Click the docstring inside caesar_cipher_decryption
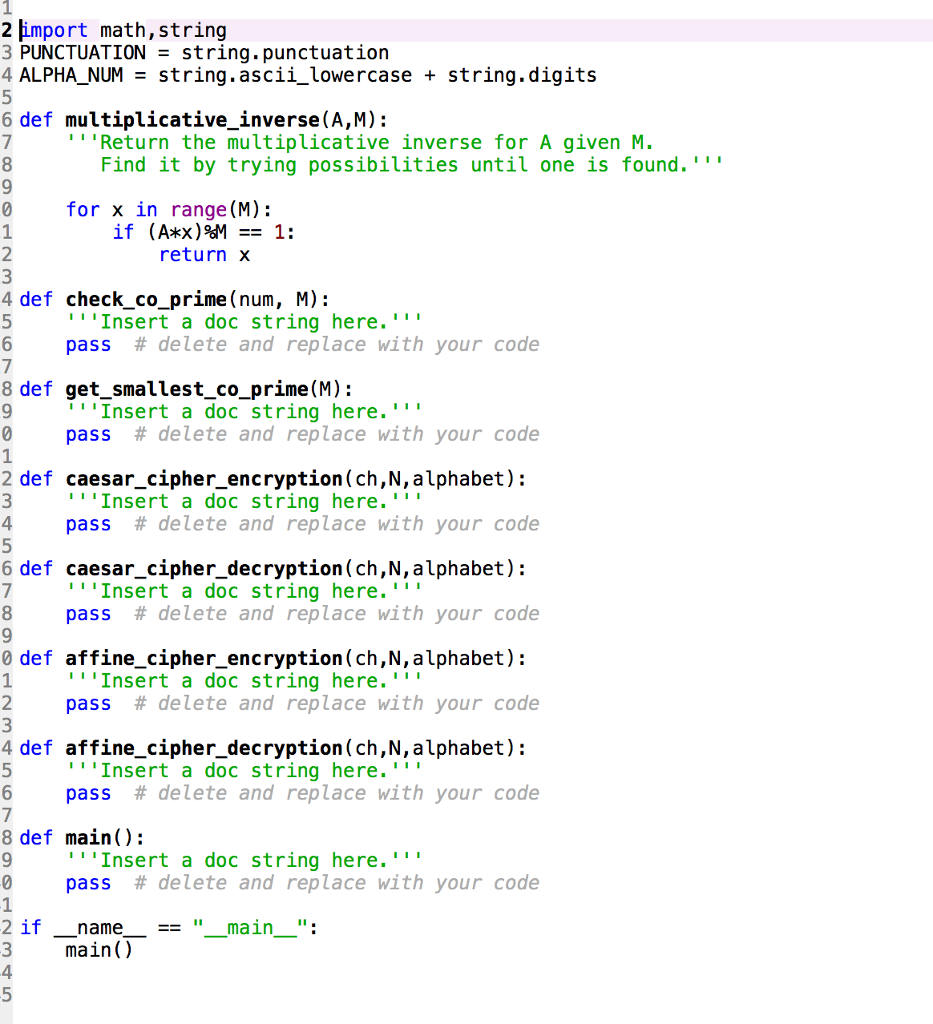 [x=244, y=591]
